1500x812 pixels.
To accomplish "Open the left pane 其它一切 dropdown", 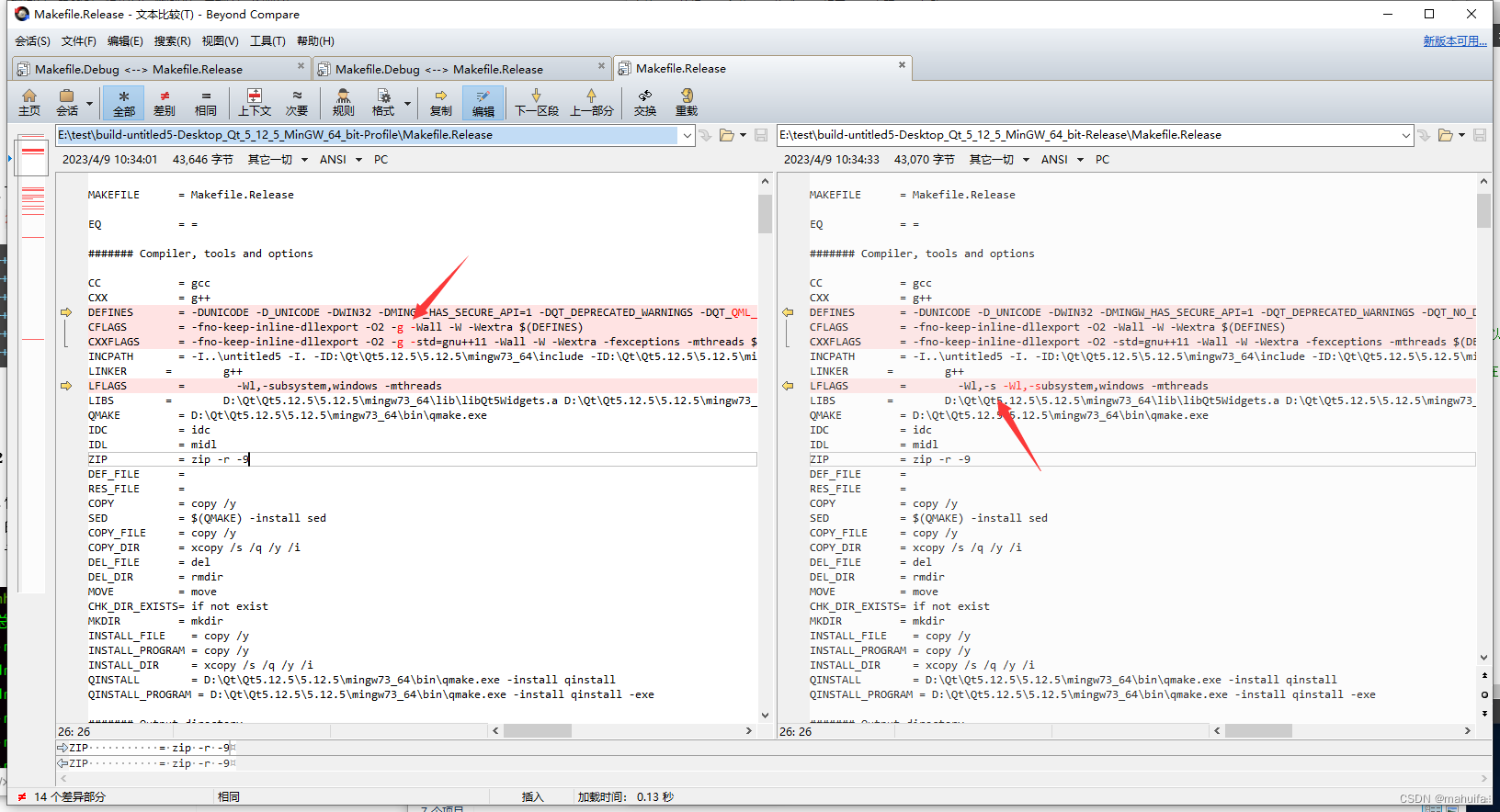I will tap(278, 160).
